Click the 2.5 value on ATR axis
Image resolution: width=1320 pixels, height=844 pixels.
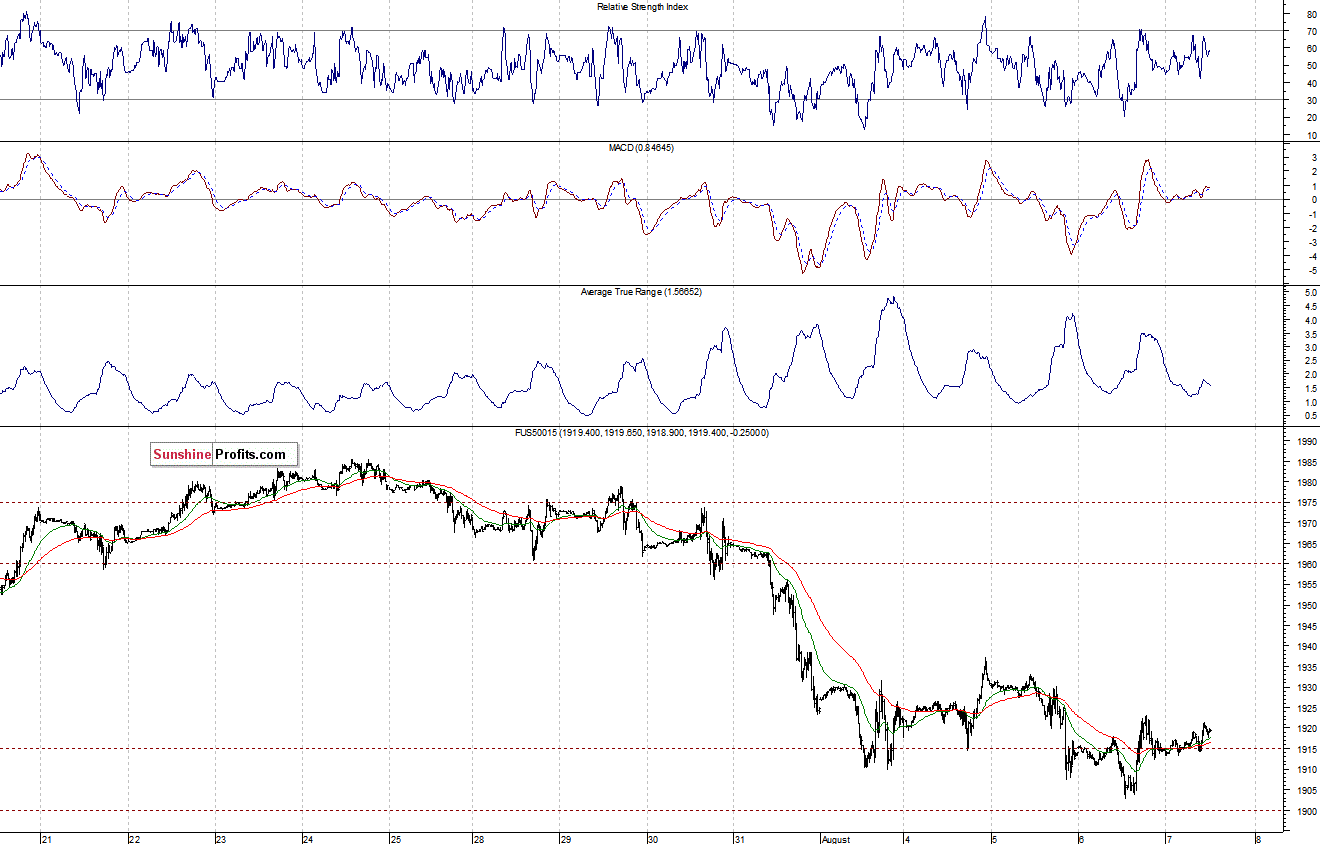click(x=1310, y=361)
